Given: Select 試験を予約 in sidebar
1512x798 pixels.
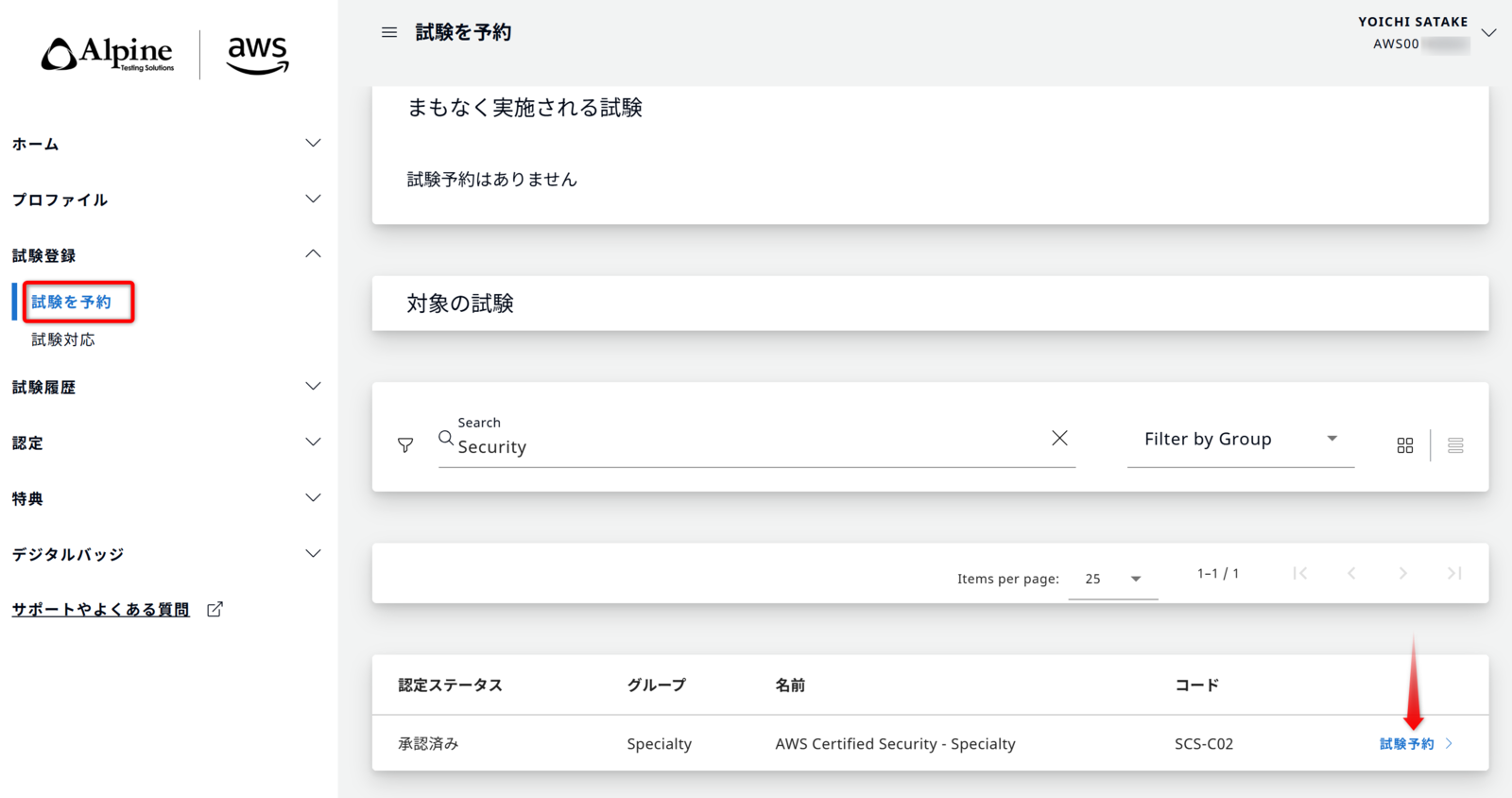Looking at the screenshot, I should (71, 302).
